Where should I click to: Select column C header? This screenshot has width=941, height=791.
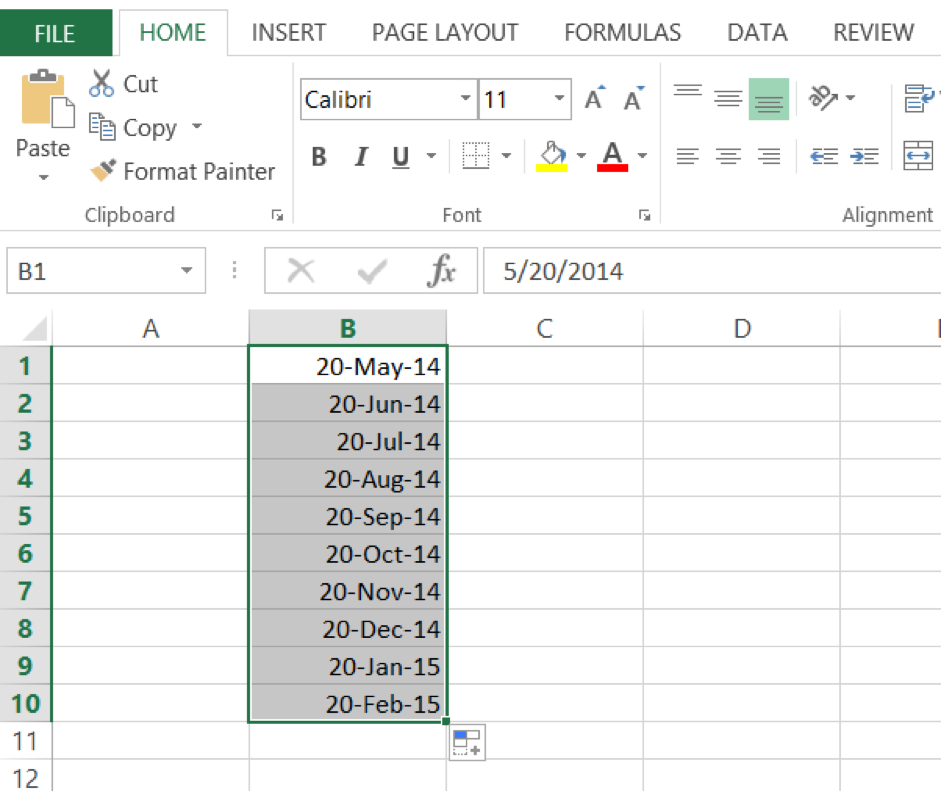[x=544, y=328]
